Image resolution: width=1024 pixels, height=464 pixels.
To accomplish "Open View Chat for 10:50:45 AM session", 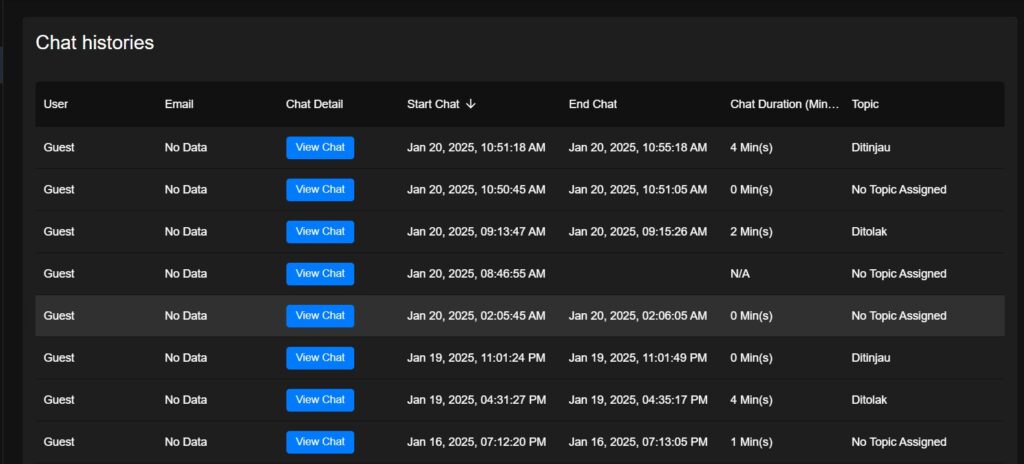I will coord(320,190).
